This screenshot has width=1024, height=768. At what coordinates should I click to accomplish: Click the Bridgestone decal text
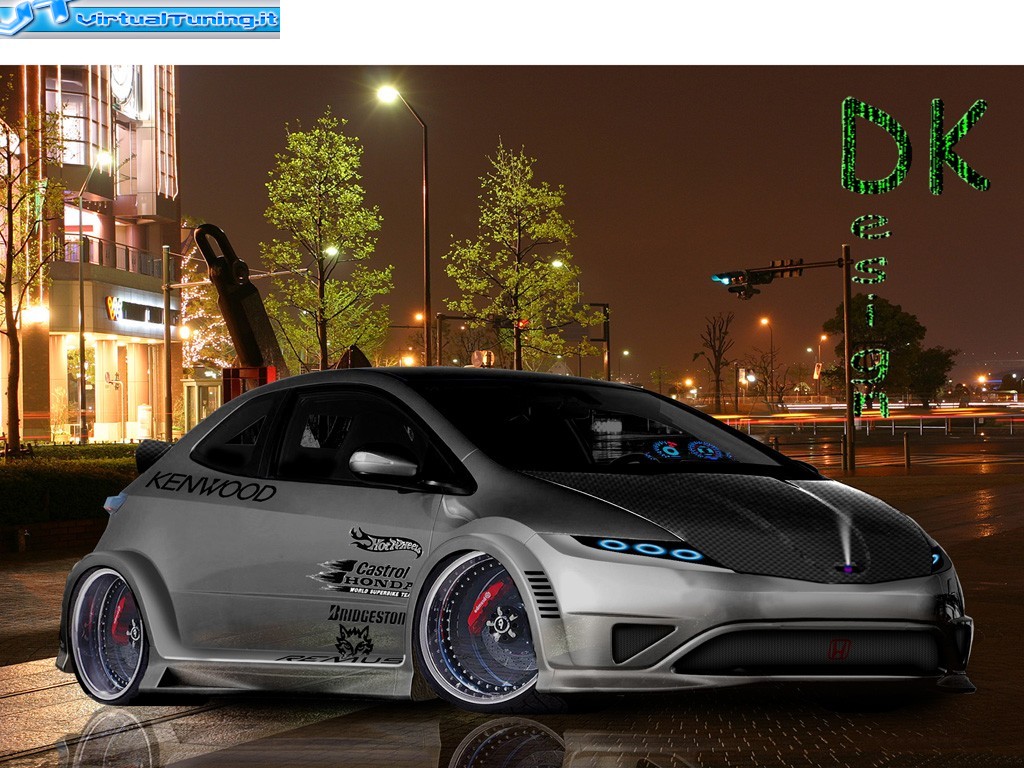[x=366, y=615]
